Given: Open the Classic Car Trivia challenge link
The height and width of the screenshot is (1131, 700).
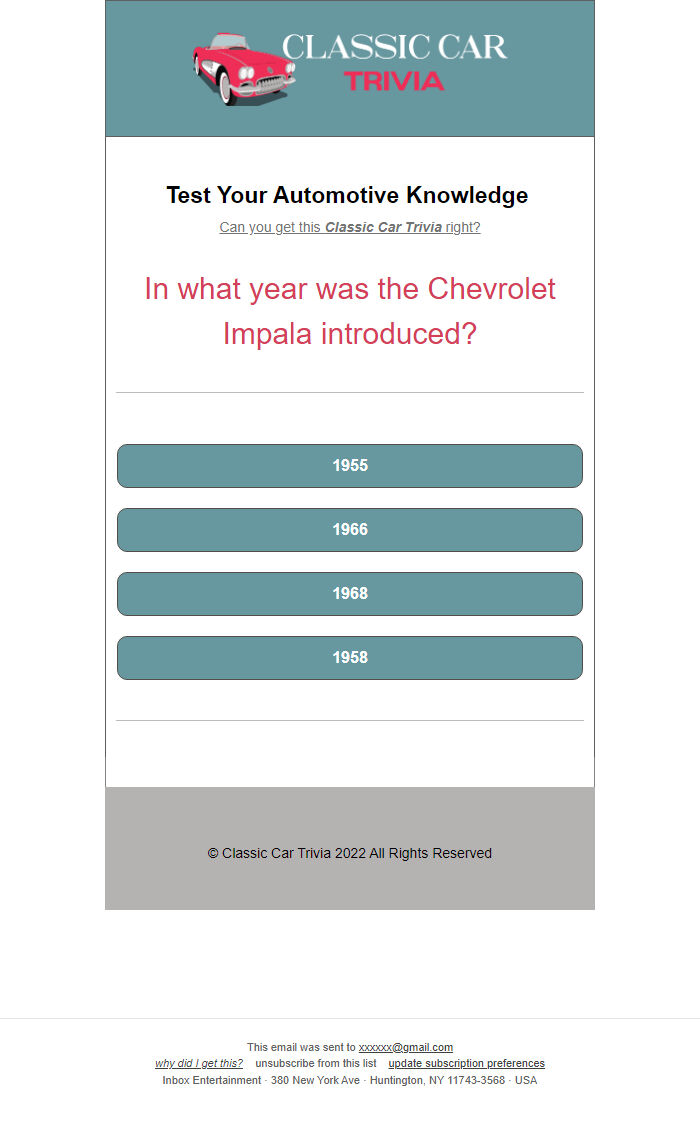Looking at the screenshot, I should click(x=349, y=227).
